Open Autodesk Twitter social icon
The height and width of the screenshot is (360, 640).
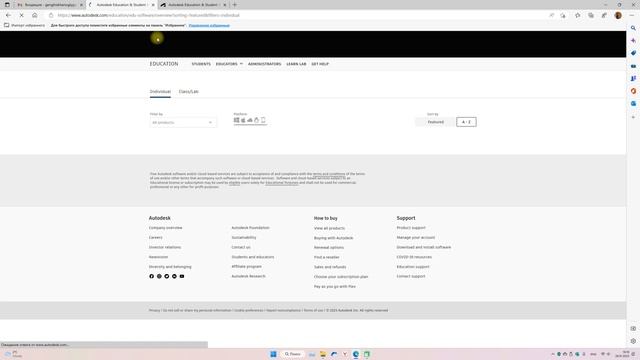(x=167, y=276)
